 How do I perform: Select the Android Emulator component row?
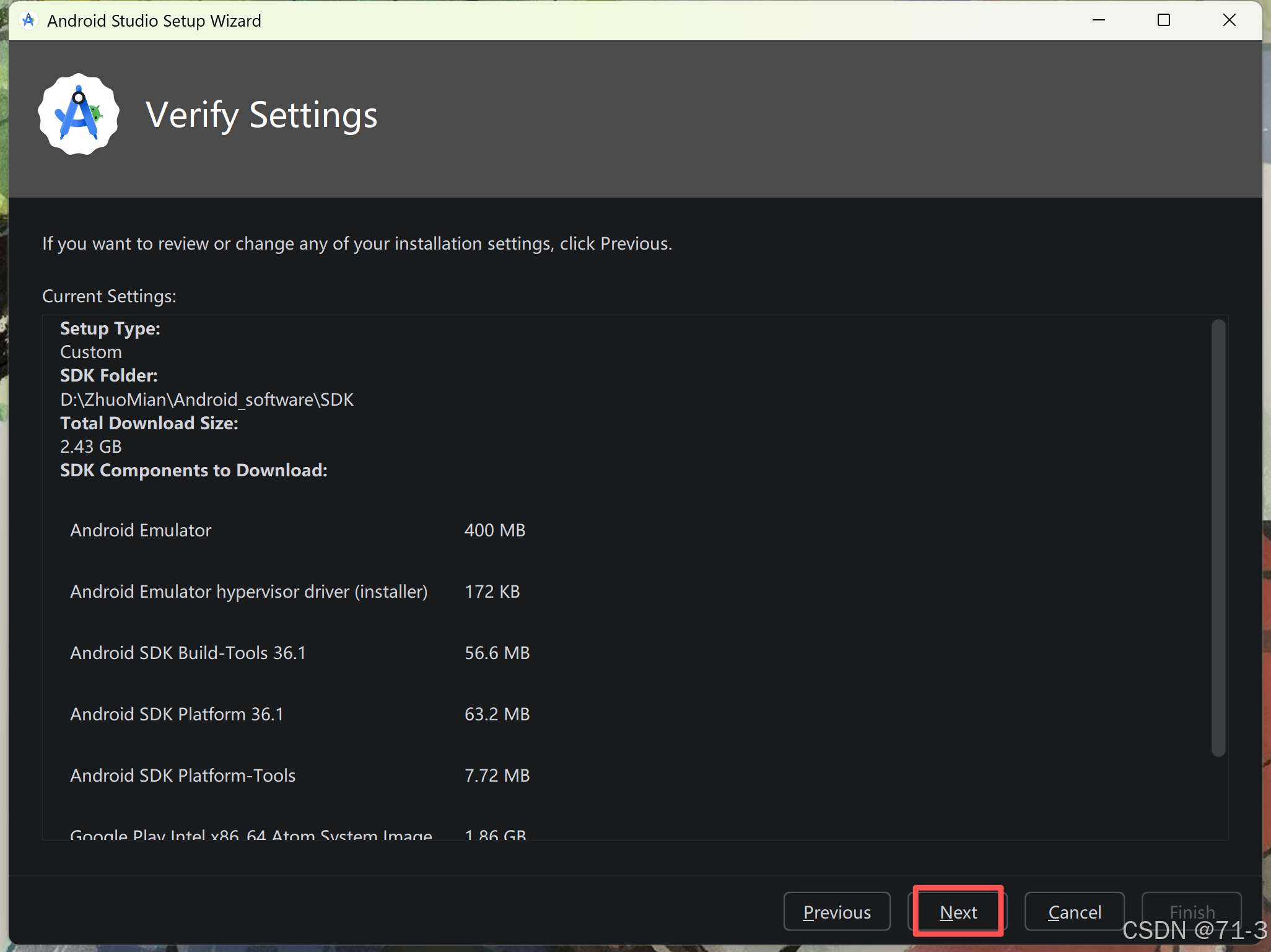point(141,530)
